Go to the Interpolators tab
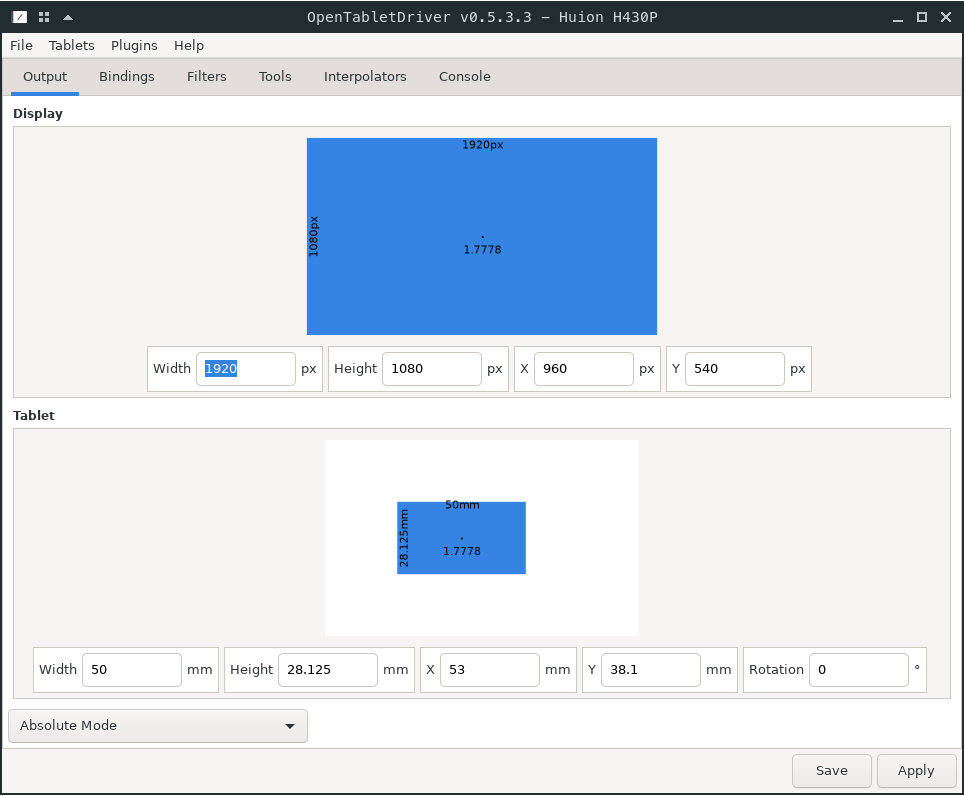 pyautogui.click(x=365, y=77)
